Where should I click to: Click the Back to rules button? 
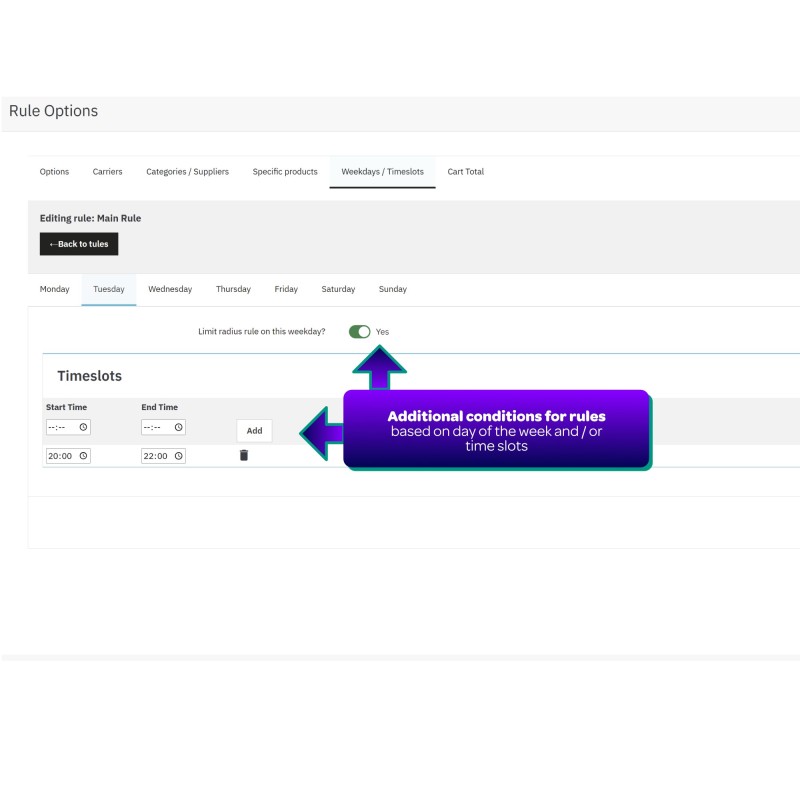coord(79,244)
